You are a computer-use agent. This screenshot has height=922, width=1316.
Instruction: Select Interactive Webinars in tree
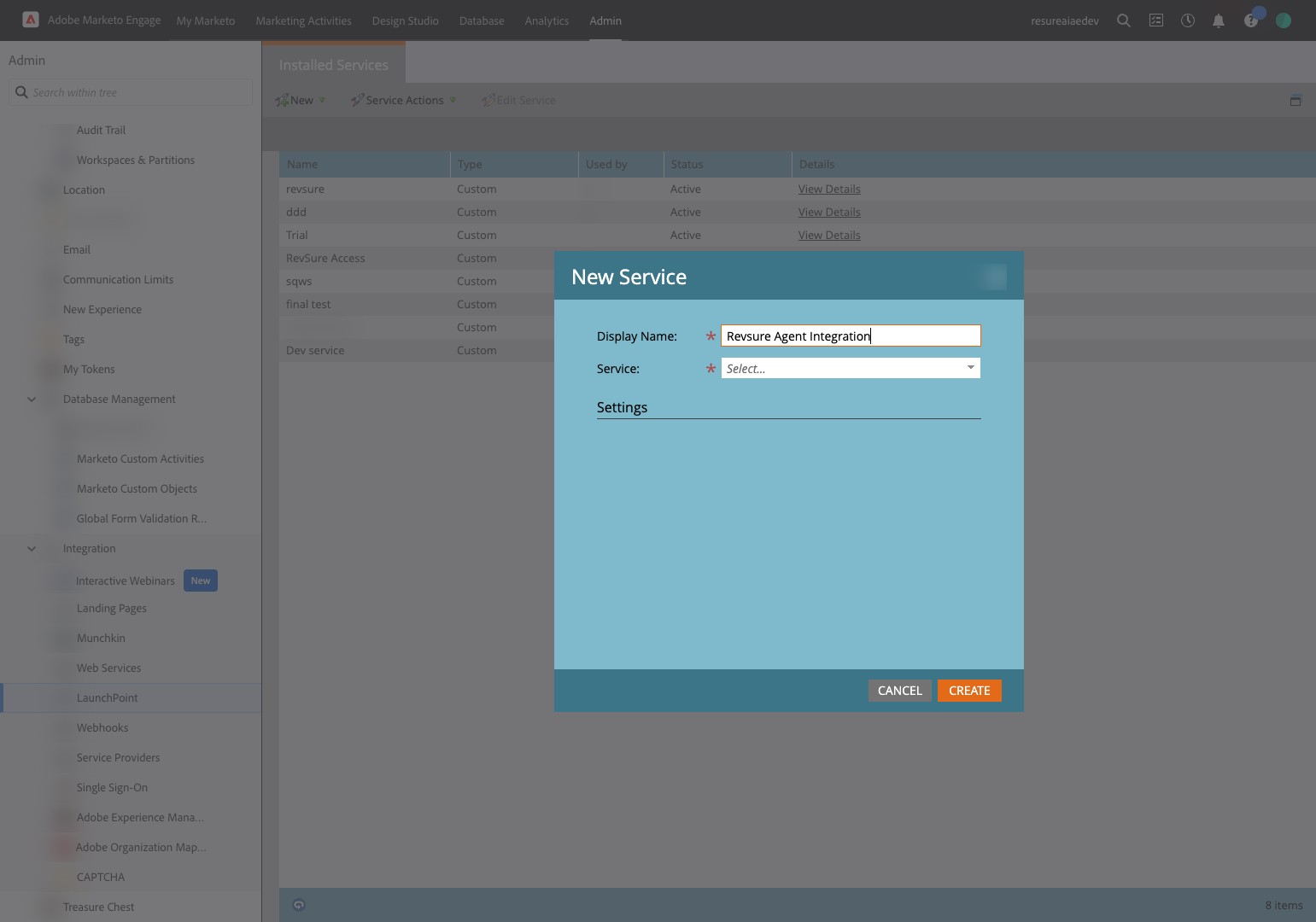125,581
